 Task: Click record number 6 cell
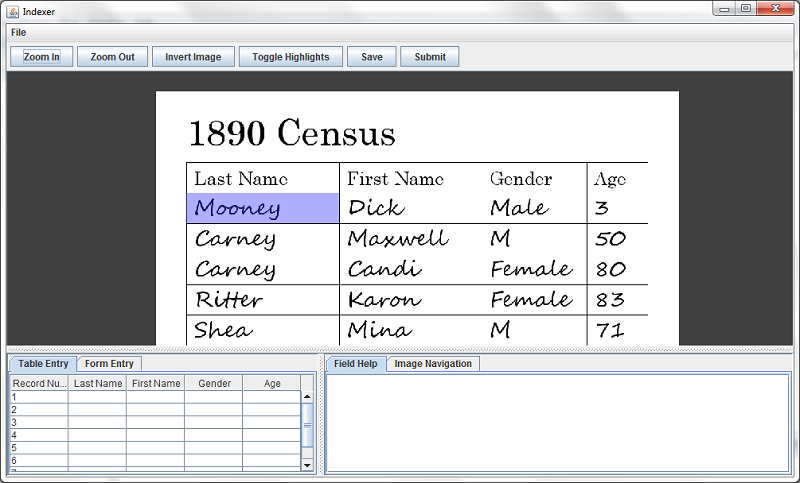point(39,461)
